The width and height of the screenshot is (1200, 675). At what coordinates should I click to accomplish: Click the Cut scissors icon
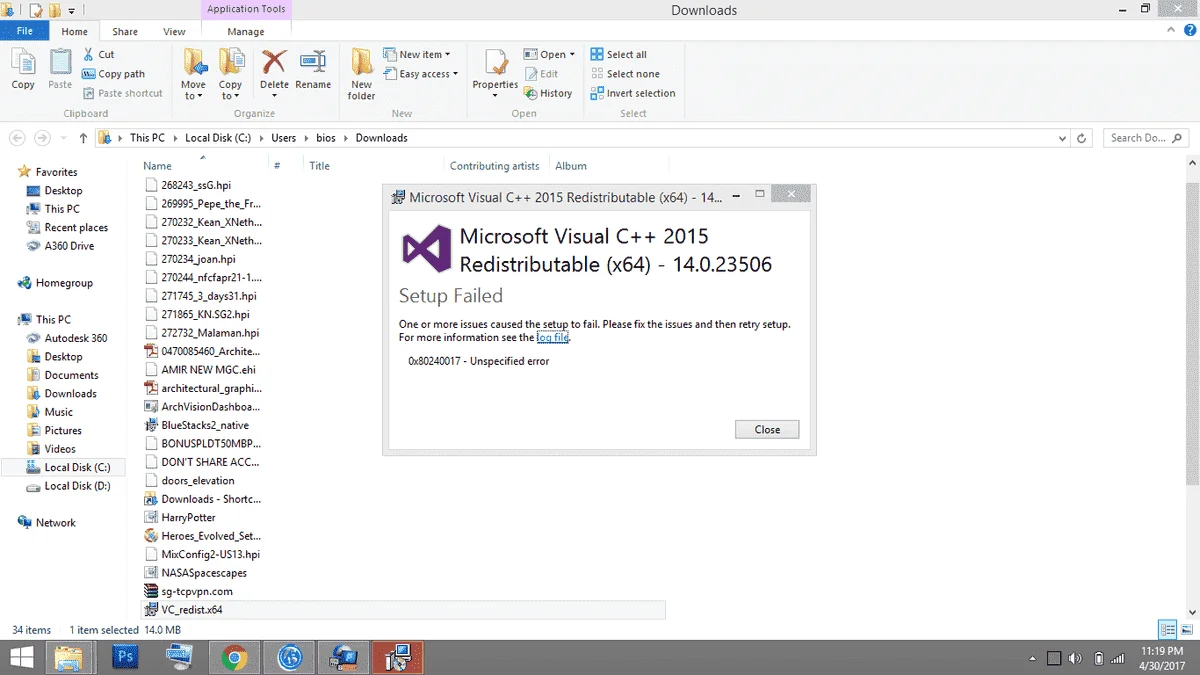[x=90, y=55]
